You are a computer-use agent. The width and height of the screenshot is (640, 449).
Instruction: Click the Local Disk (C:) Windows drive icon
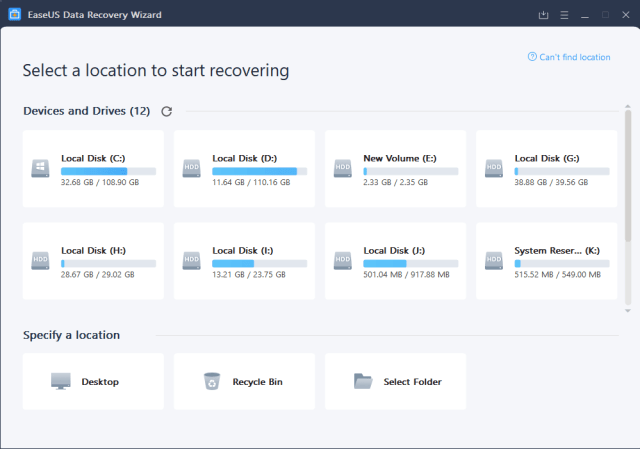(40, 168)
